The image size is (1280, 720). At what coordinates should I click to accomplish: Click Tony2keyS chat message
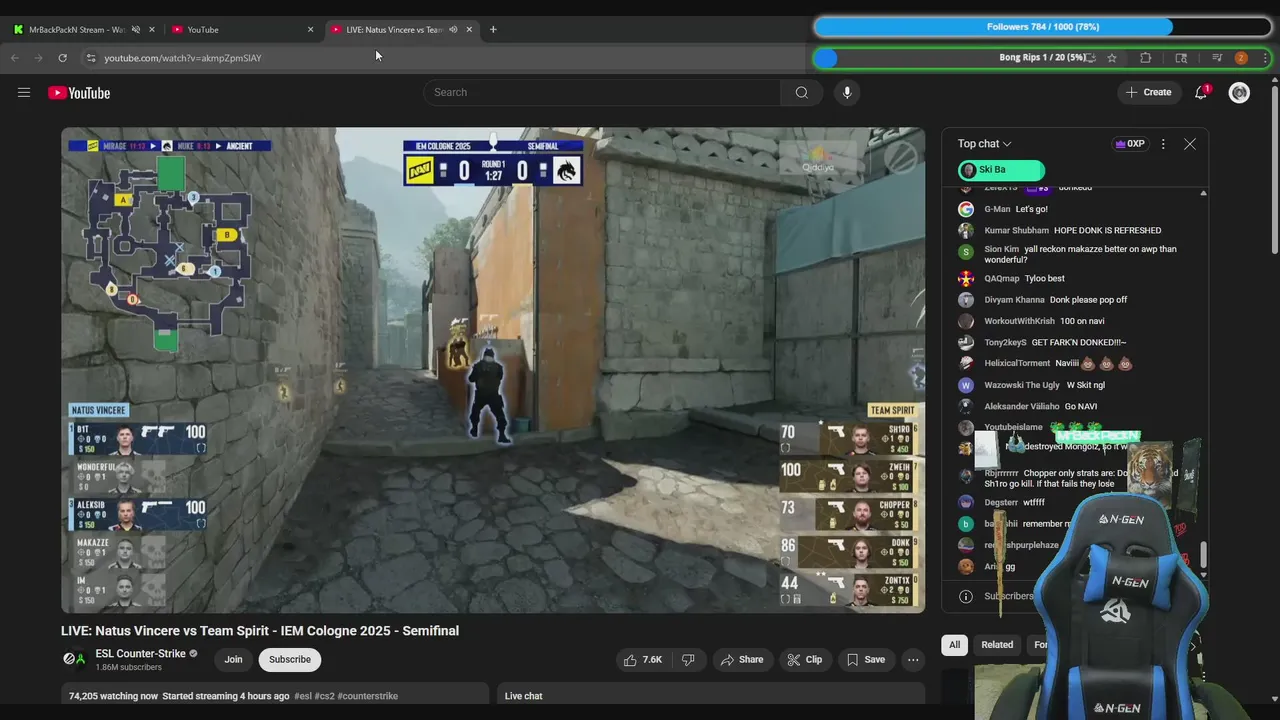pos(1079,342)
